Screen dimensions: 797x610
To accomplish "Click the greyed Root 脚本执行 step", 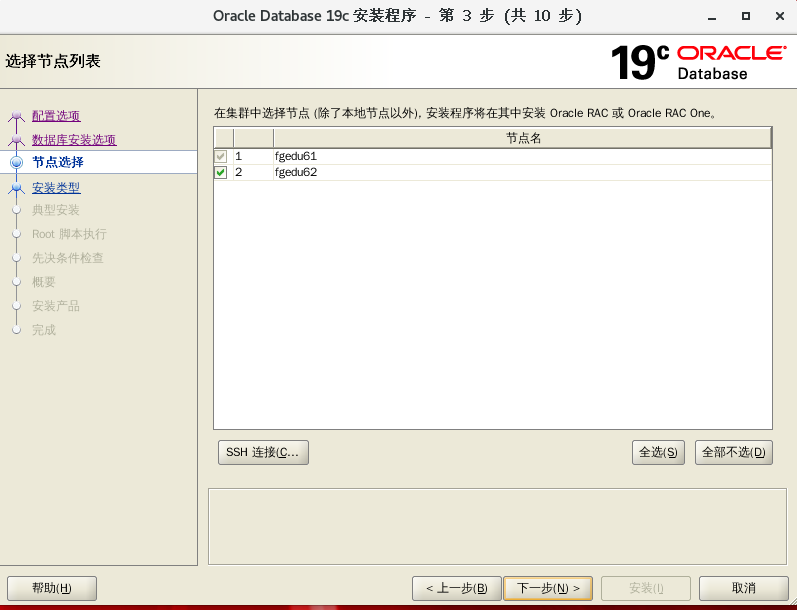I will (x=69, y=234).
